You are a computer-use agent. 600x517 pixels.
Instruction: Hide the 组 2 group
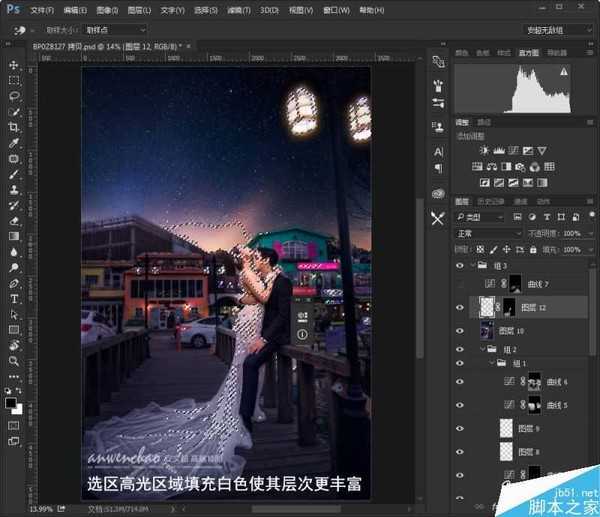460,349
